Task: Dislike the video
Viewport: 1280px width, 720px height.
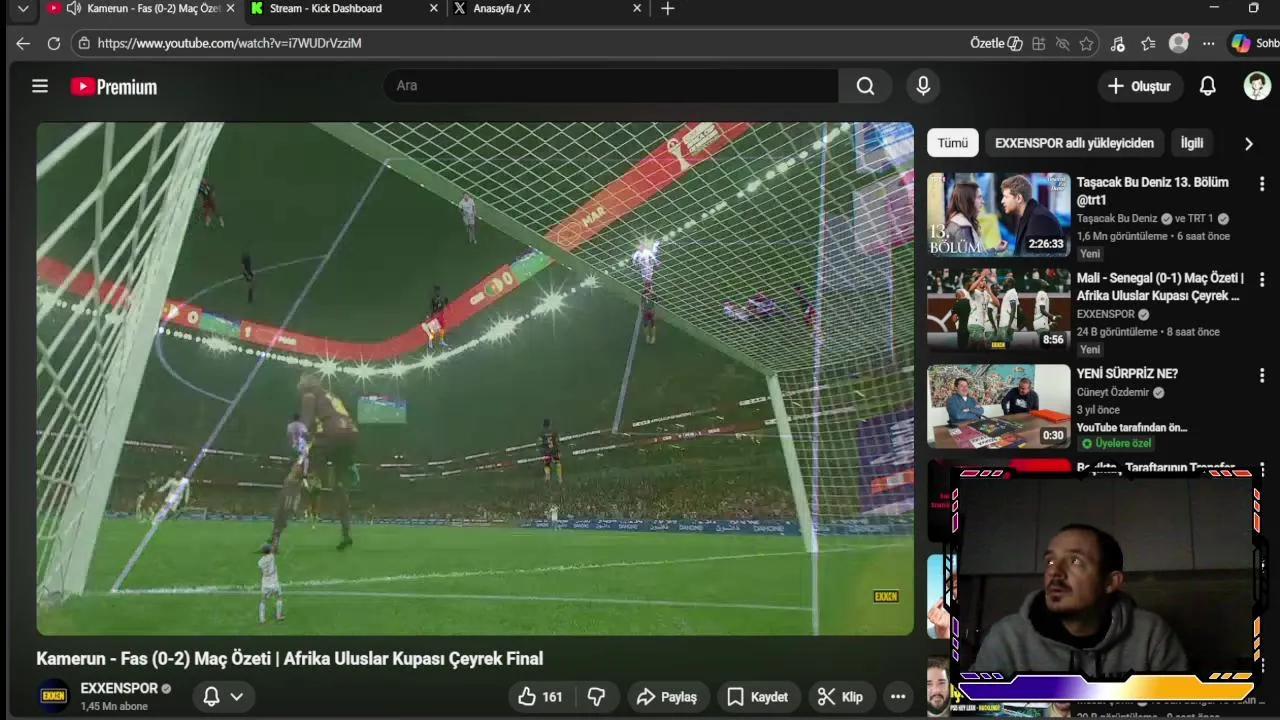Action: (x=596, y=697)
